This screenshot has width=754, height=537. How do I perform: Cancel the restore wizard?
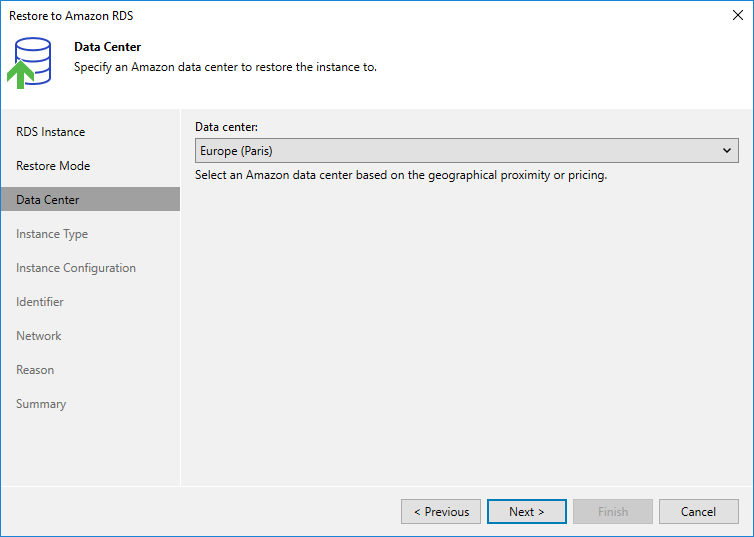[698, 512]
